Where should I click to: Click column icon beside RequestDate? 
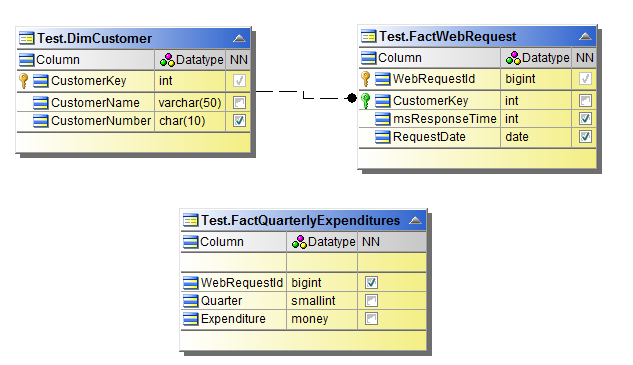pyautogui.click(x=382, y=137)
